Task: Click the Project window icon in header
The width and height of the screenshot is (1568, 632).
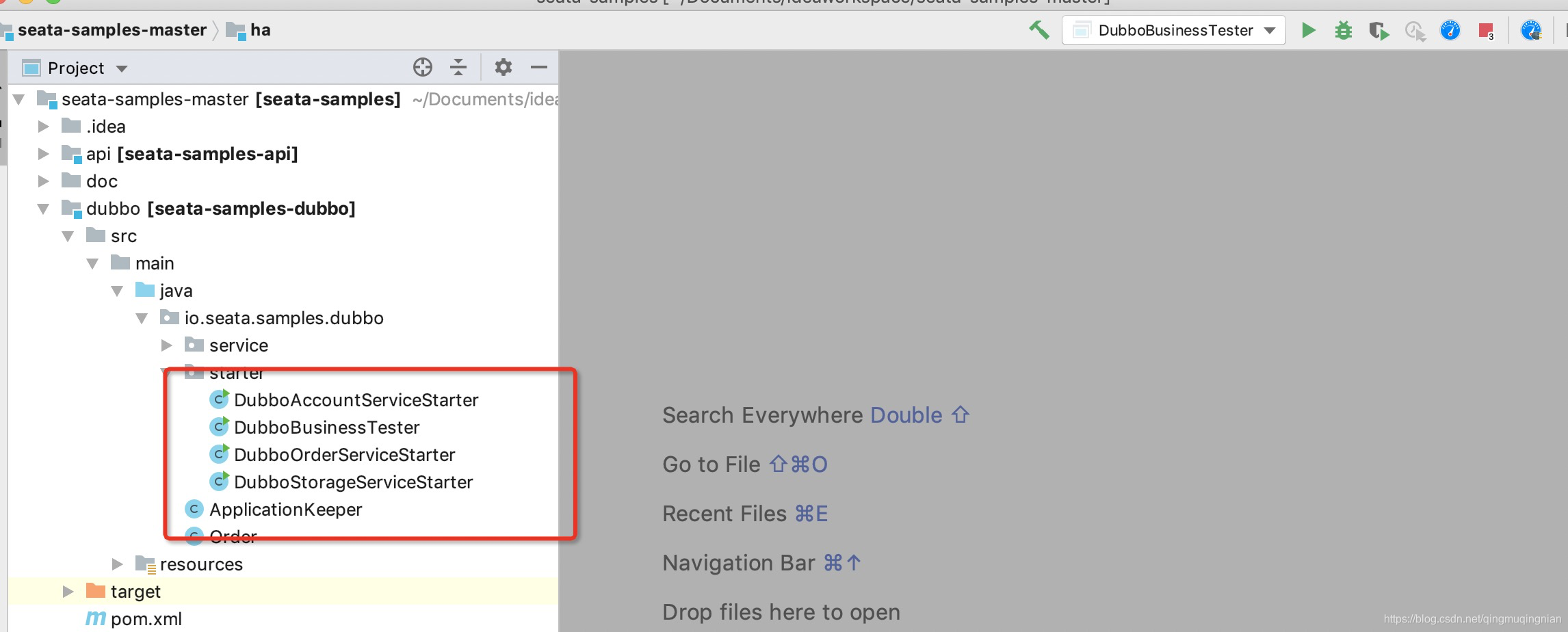Action: [31, 68]
